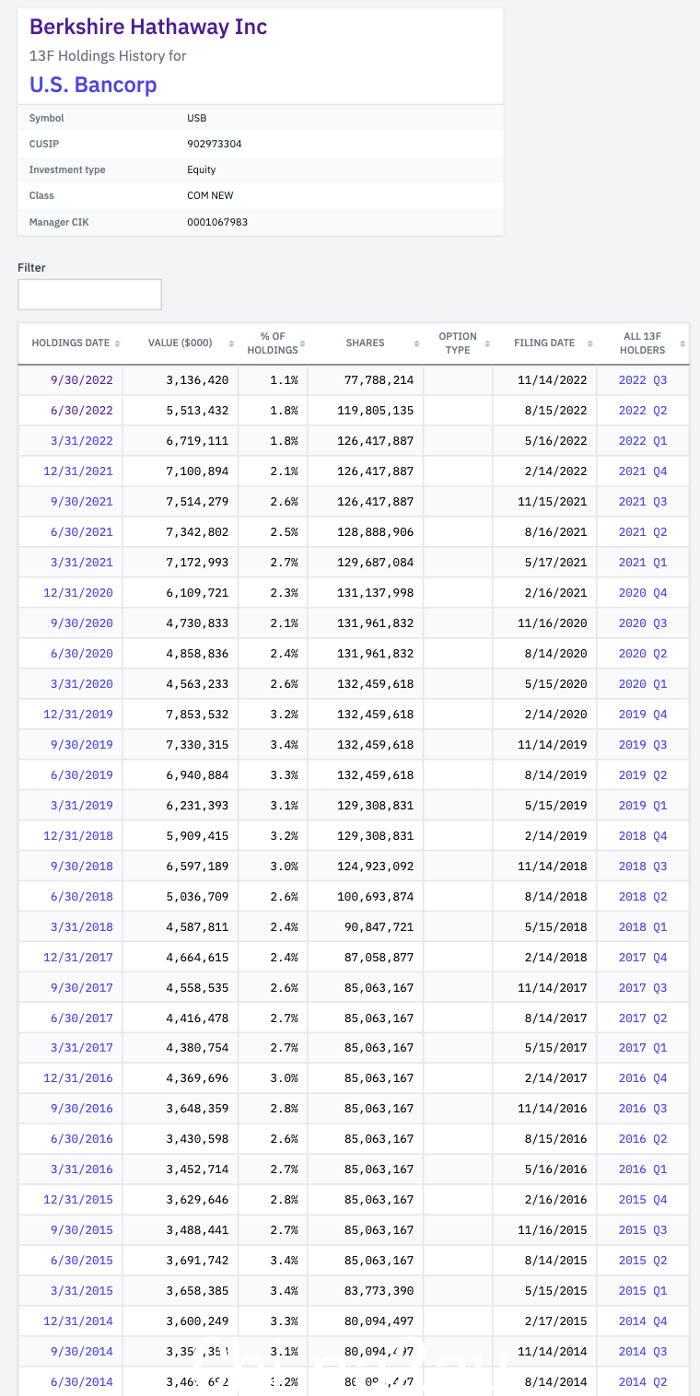Open the 3/31/2021 holdings date link
This screenshot has width=700, height=1396.
click(x=81, y=562)
